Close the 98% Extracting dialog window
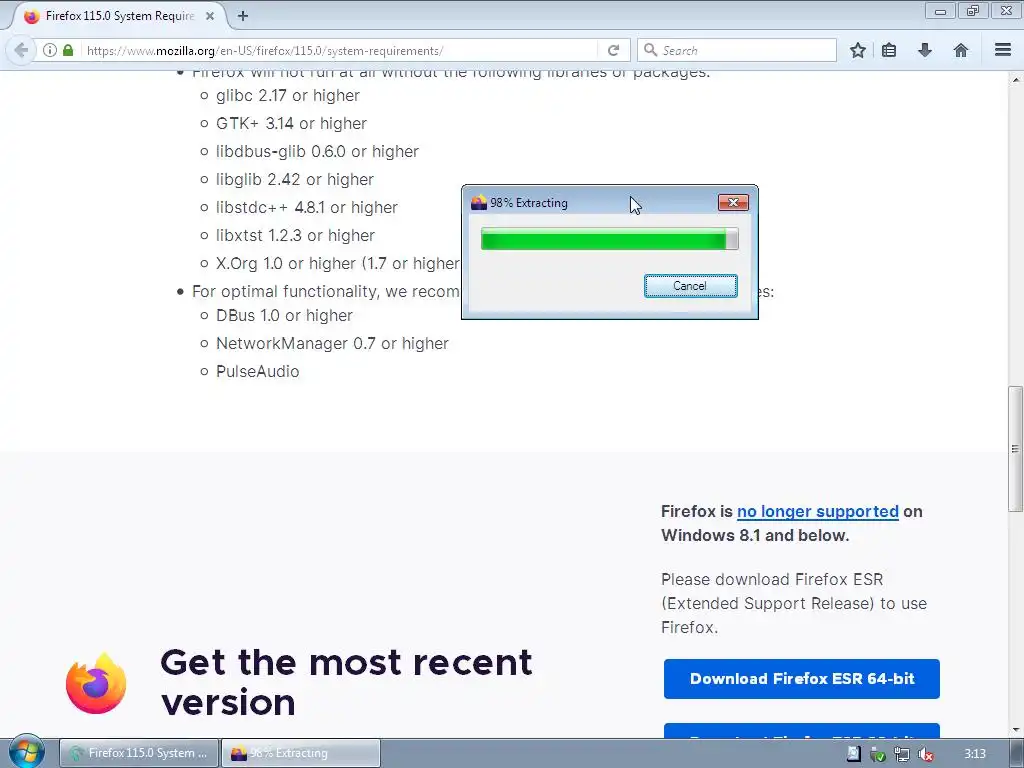1024x768 pixels. [x=733, y=202]
